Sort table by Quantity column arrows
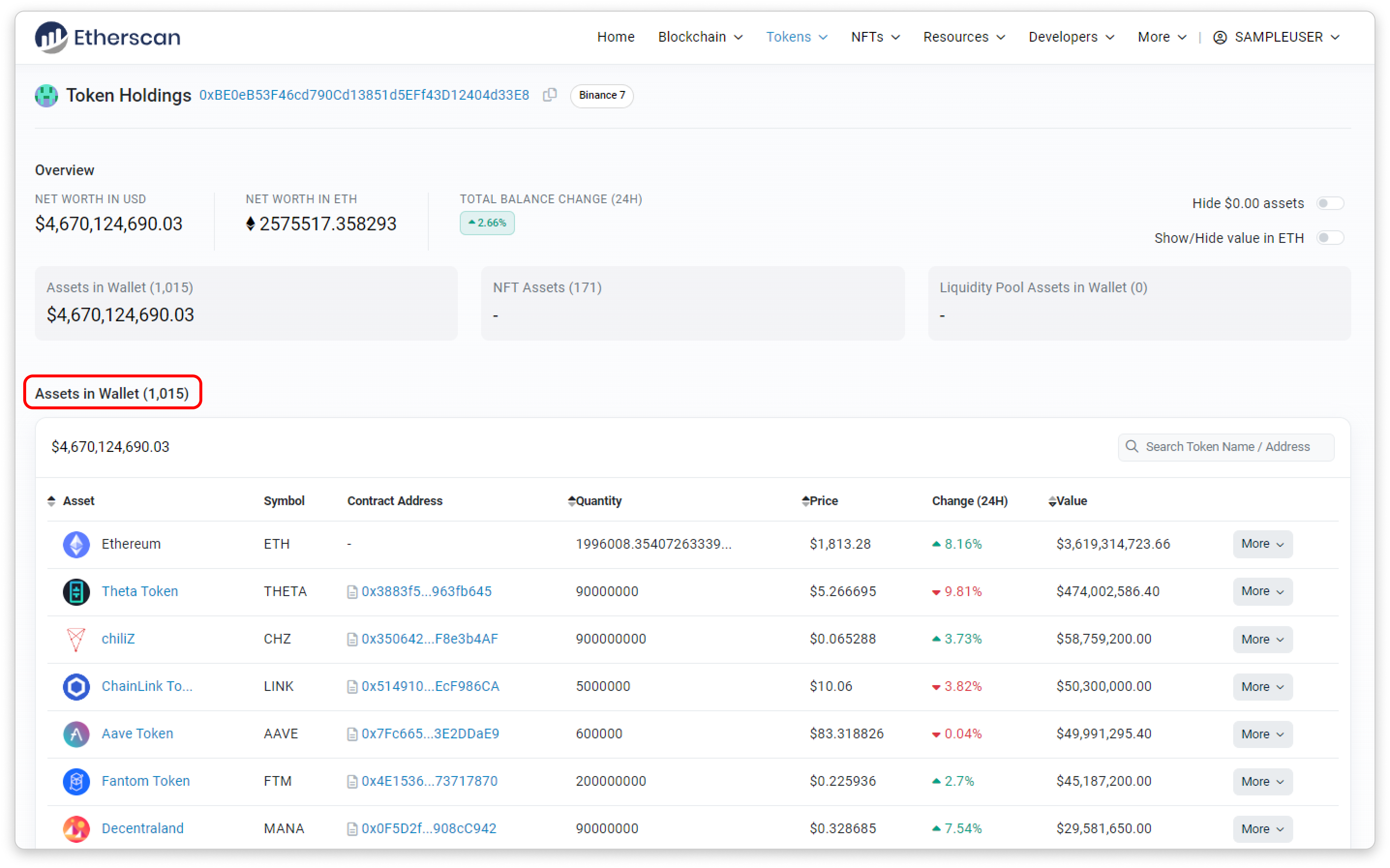Image resolution: width=1390 pixels, height=868 pixels. [x=571, y=501]
